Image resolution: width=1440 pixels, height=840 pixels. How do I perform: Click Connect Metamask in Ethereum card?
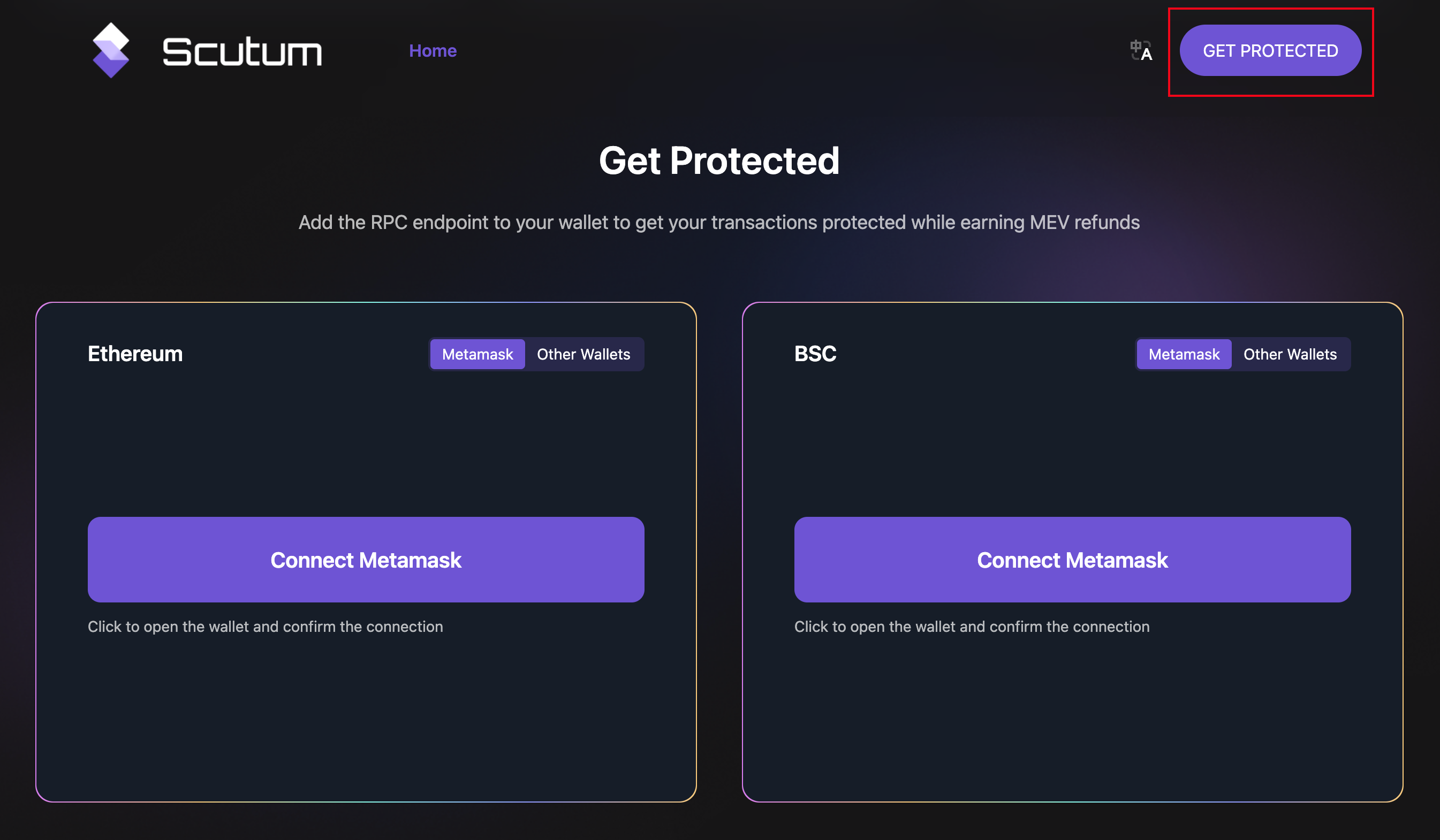(x=366, y=560)
